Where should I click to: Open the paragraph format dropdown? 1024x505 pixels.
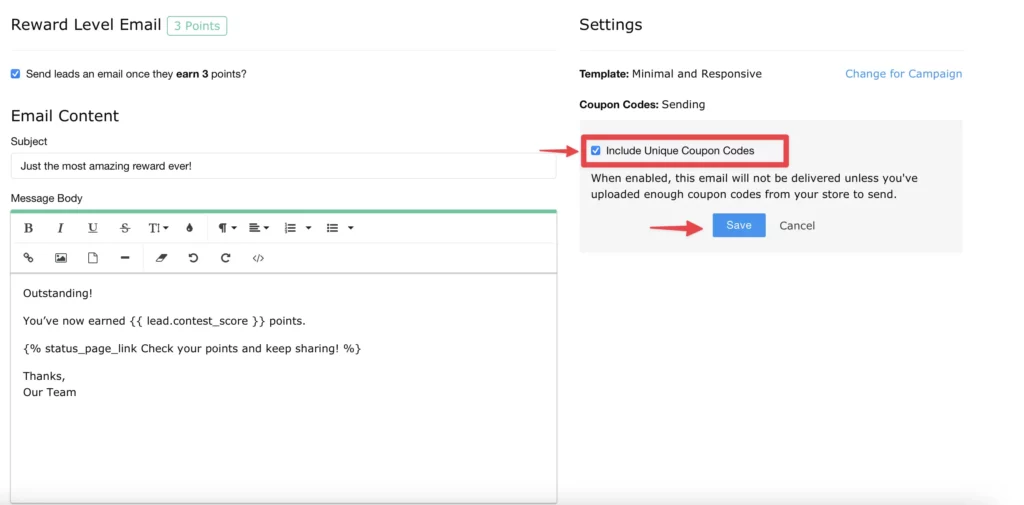tap(227, 228)
